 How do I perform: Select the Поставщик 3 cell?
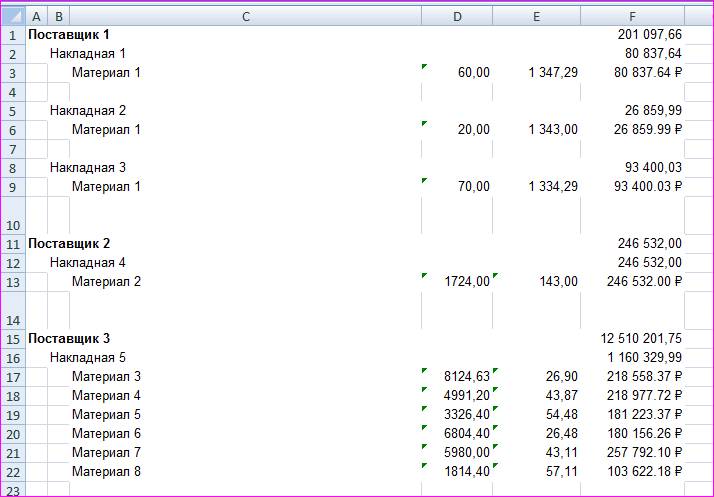click(x=82, y=339)
